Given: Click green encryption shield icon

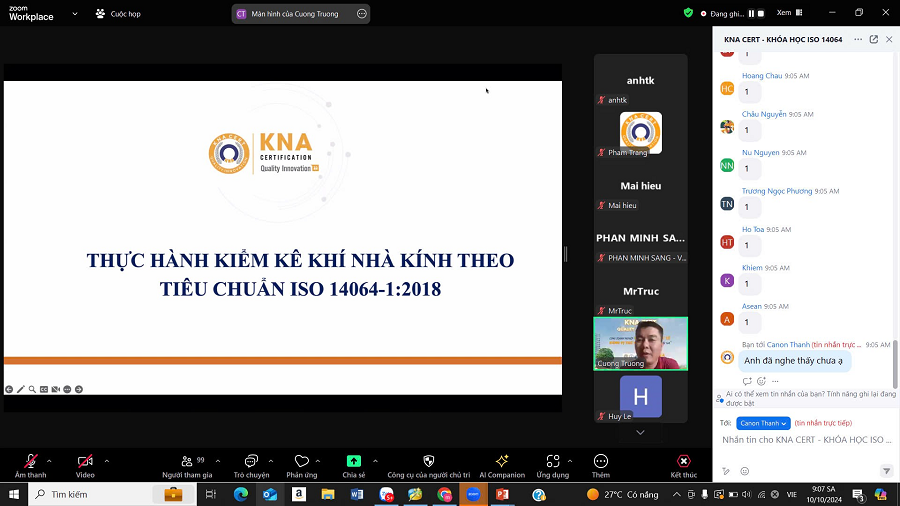Looking at the screenshot, I should [x=688, y=13].
